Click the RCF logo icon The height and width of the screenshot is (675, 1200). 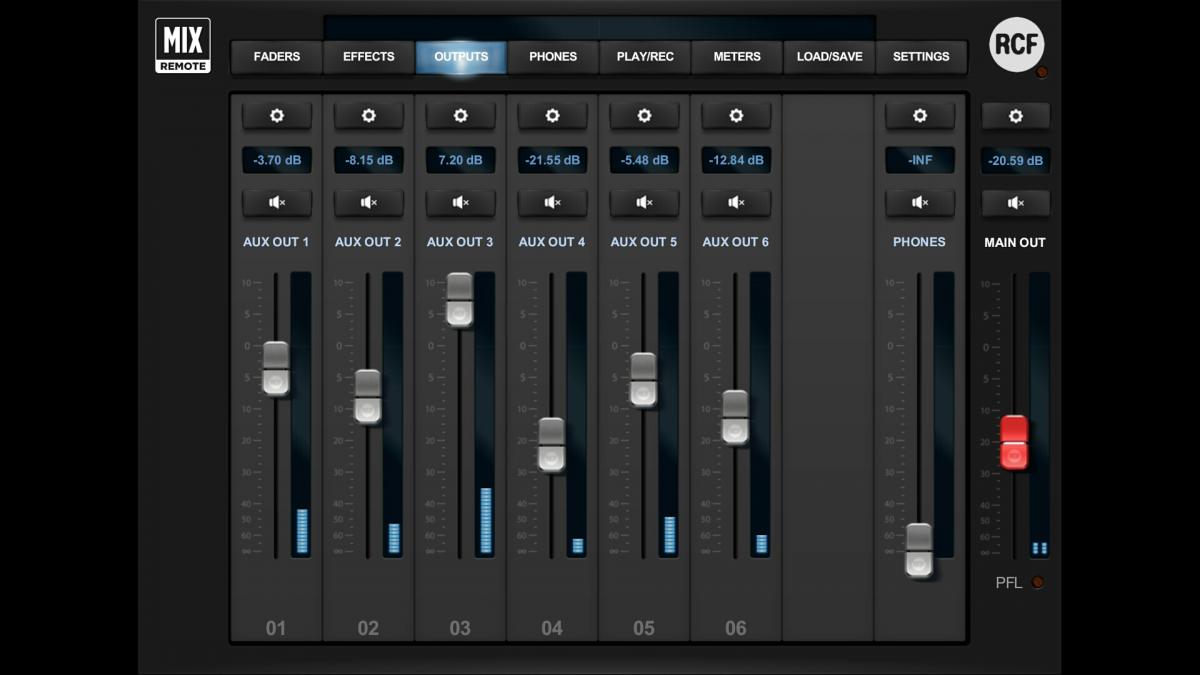tap(1016, 45)
